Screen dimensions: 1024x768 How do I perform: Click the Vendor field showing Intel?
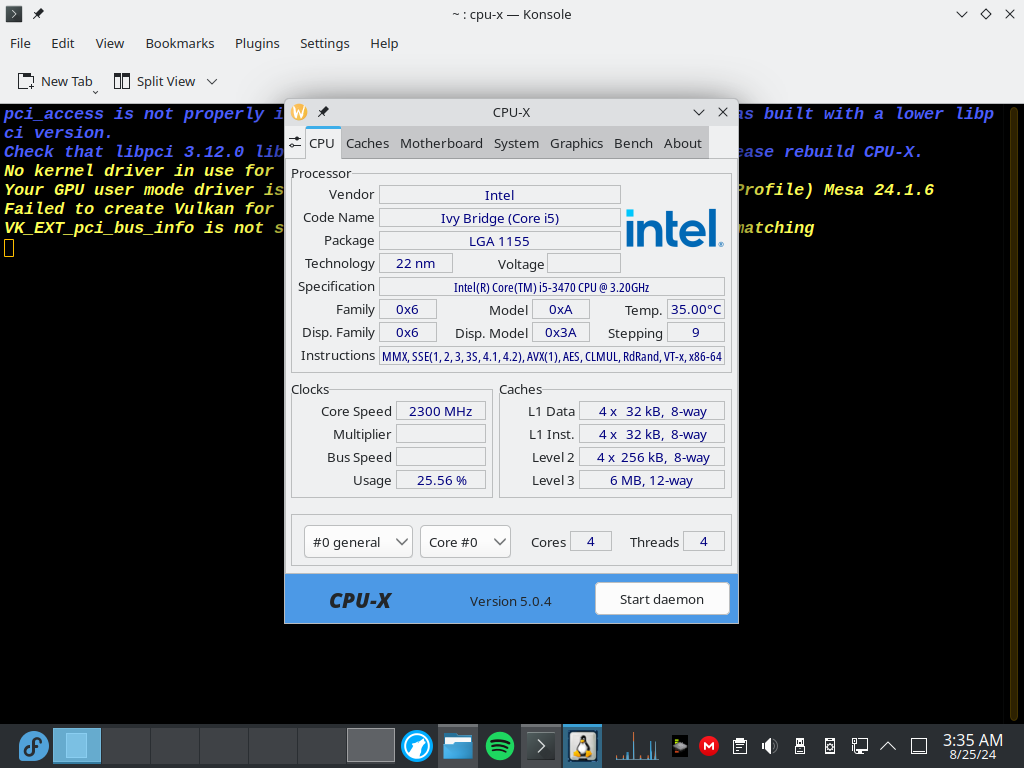[x=500, y=195]
